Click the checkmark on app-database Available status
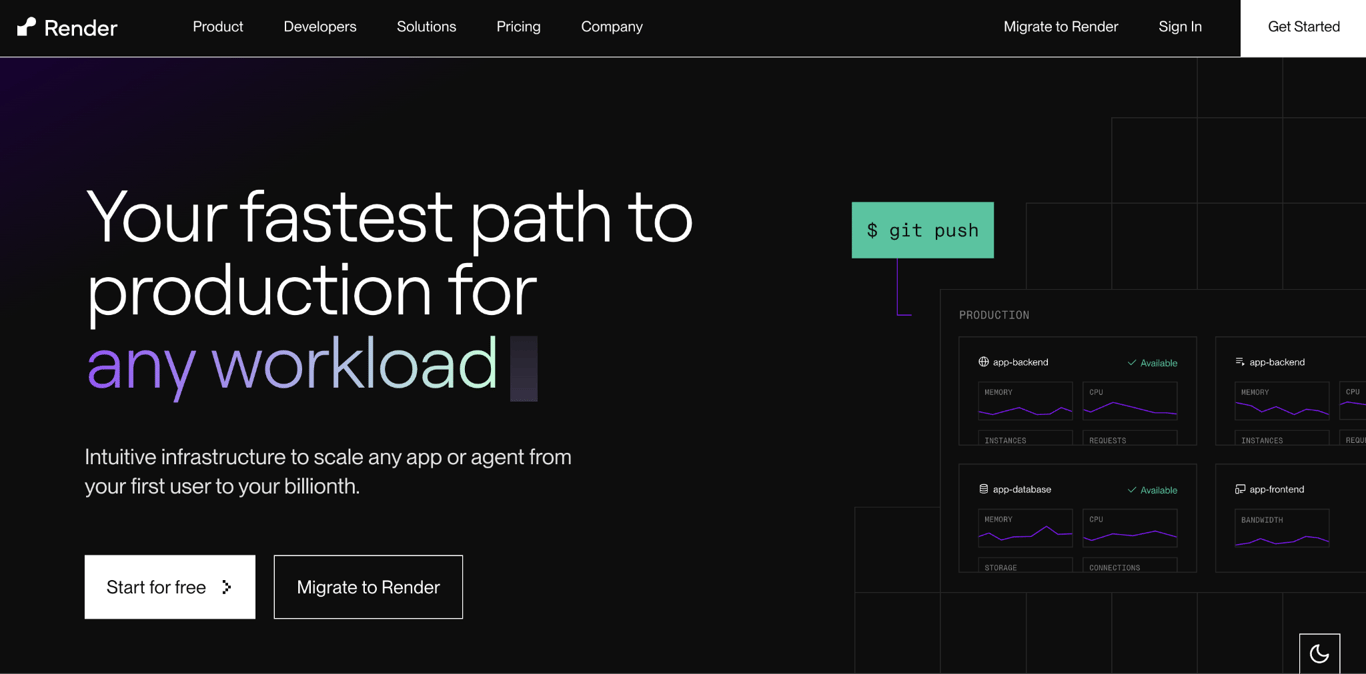This screenshot has height=674, width=1366. click(1132, 490)
